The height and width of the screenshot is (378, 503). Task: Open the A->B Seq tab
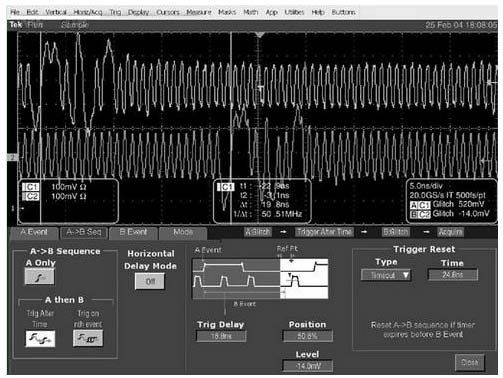83,232
